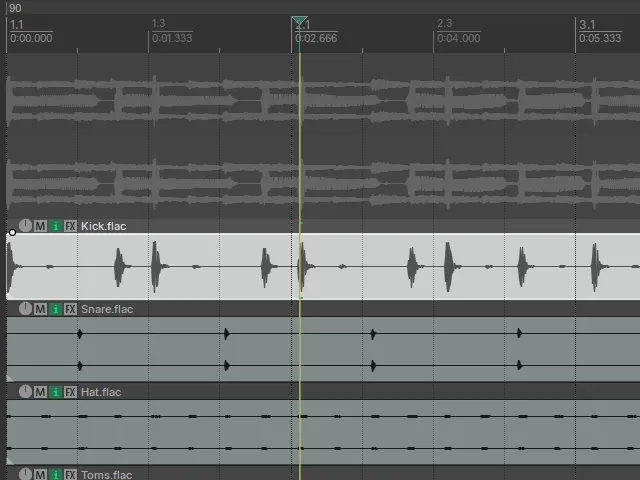
Task: Open the FX chain for the Hat.flac item
Action: click(x=71, y=392)
